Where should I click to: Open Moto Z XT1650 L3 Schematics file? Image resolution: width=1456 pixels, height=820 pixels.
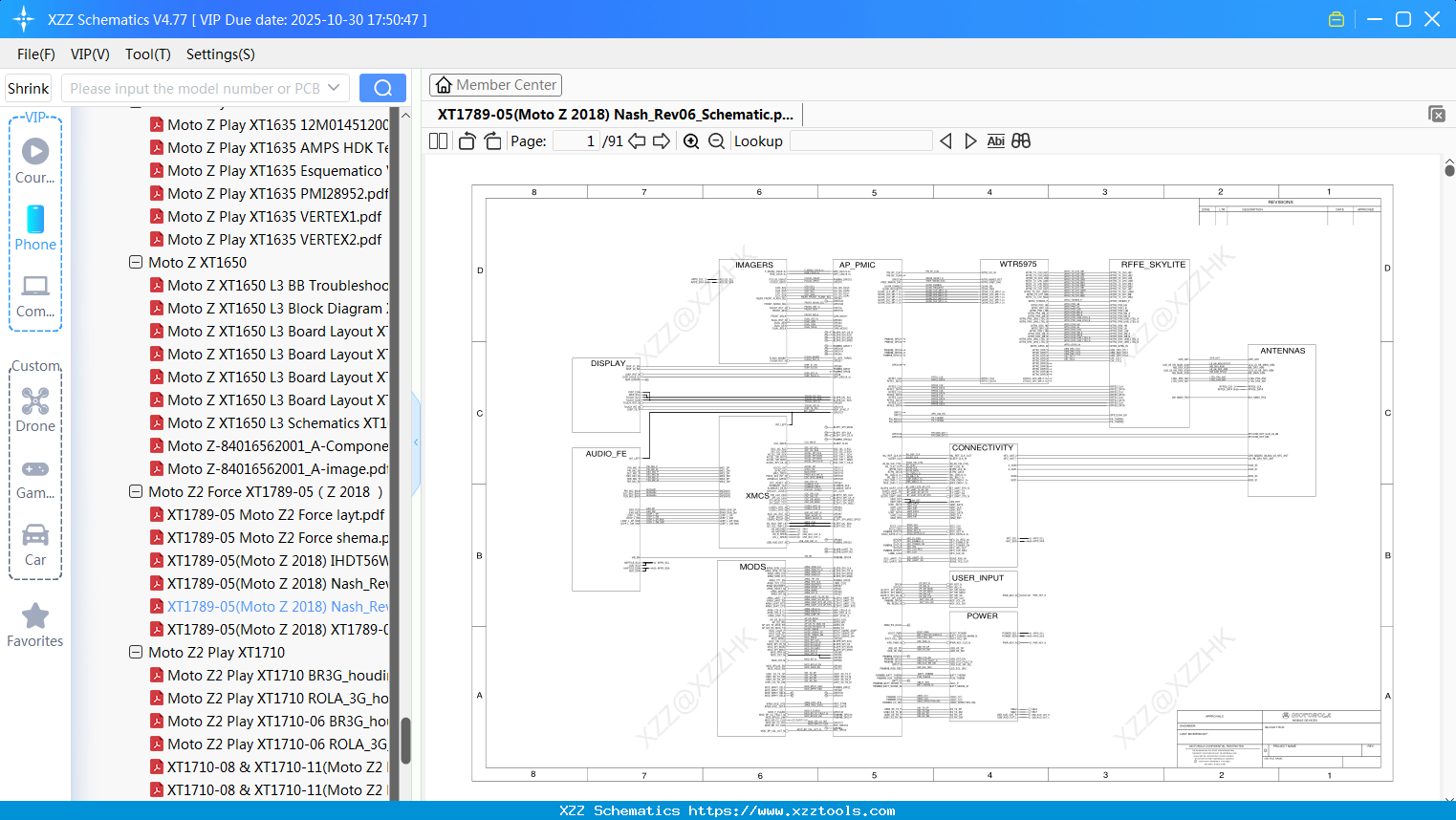(277, 422)
